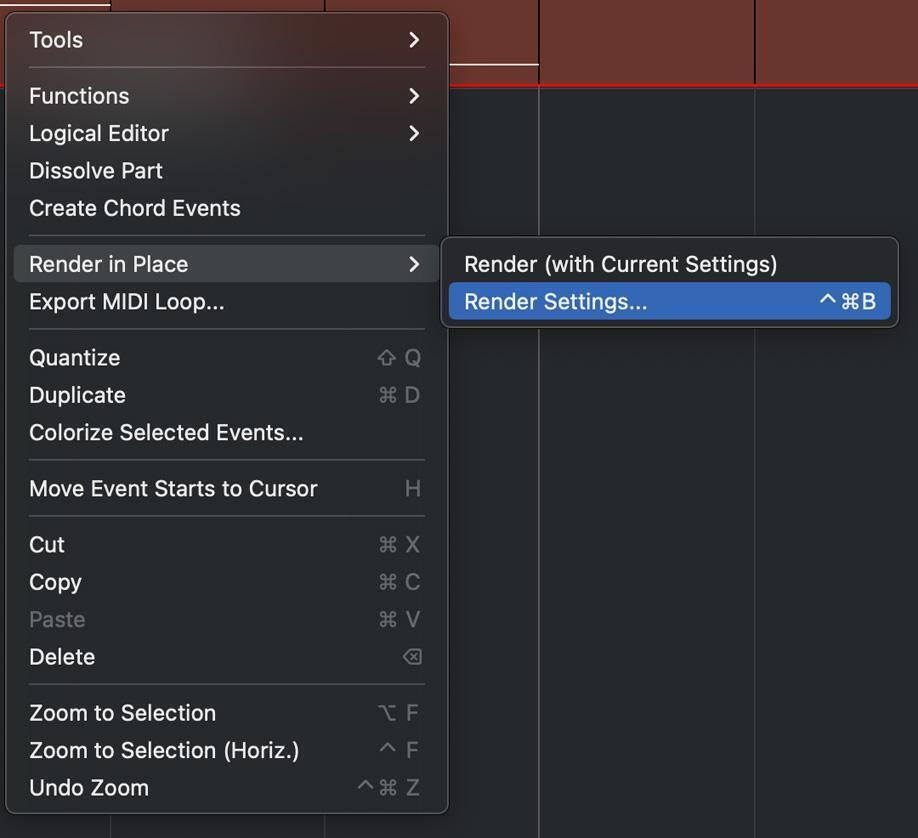The height and width of the screenshot is (838, 918).
Task: Select Dissolve Part from context menu
Action: tap(227, 171)
